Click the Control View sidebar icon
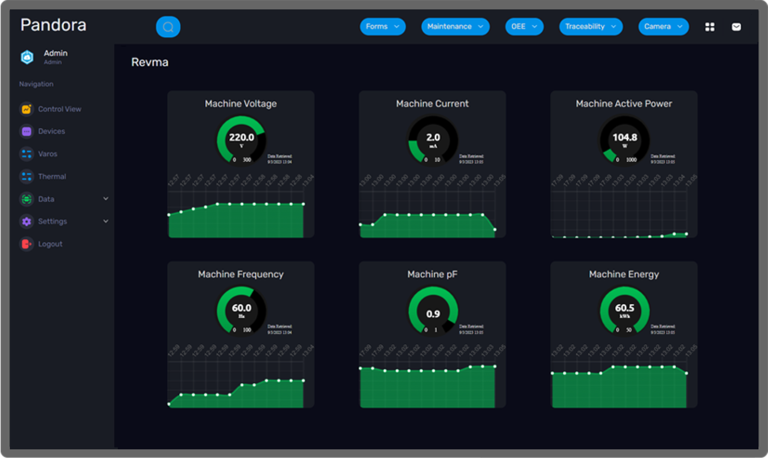768x458 pixels. pos(27,109)
